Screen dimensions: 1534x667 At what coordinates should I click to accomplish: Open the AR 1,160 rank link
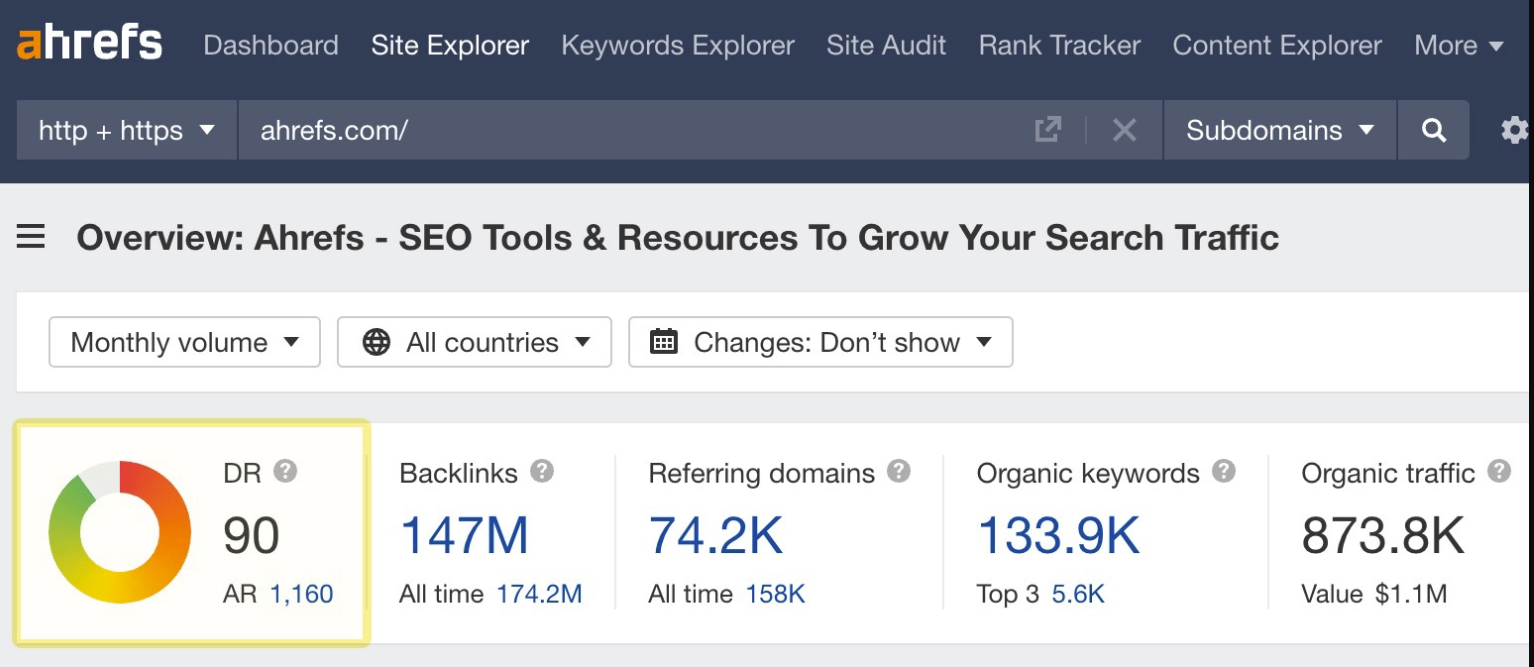(301, 594)
